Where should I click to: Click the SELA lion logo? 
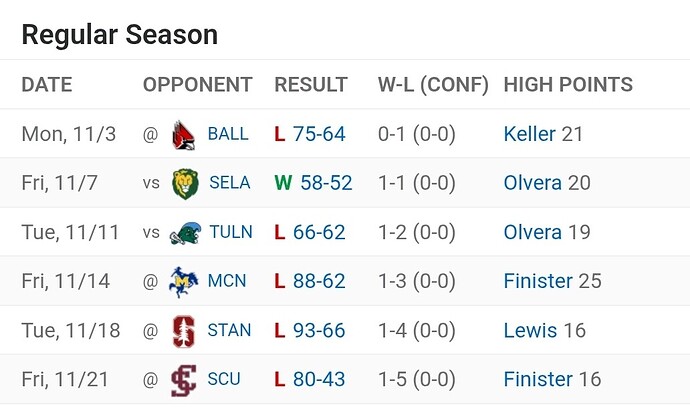[x=184, y=183]
